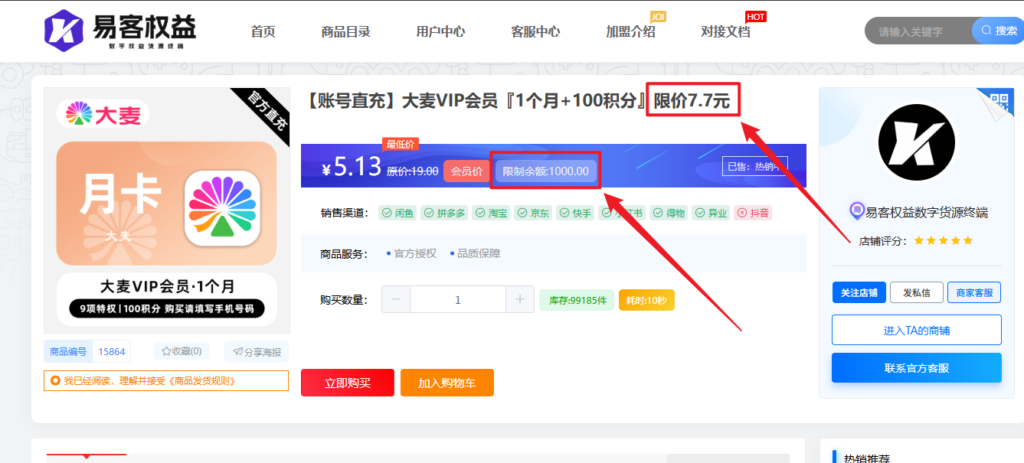The height and width of the screenshot is (463, 1024).
Task: Decrease purchase quantity with minus button
Action: coord(396,300)
